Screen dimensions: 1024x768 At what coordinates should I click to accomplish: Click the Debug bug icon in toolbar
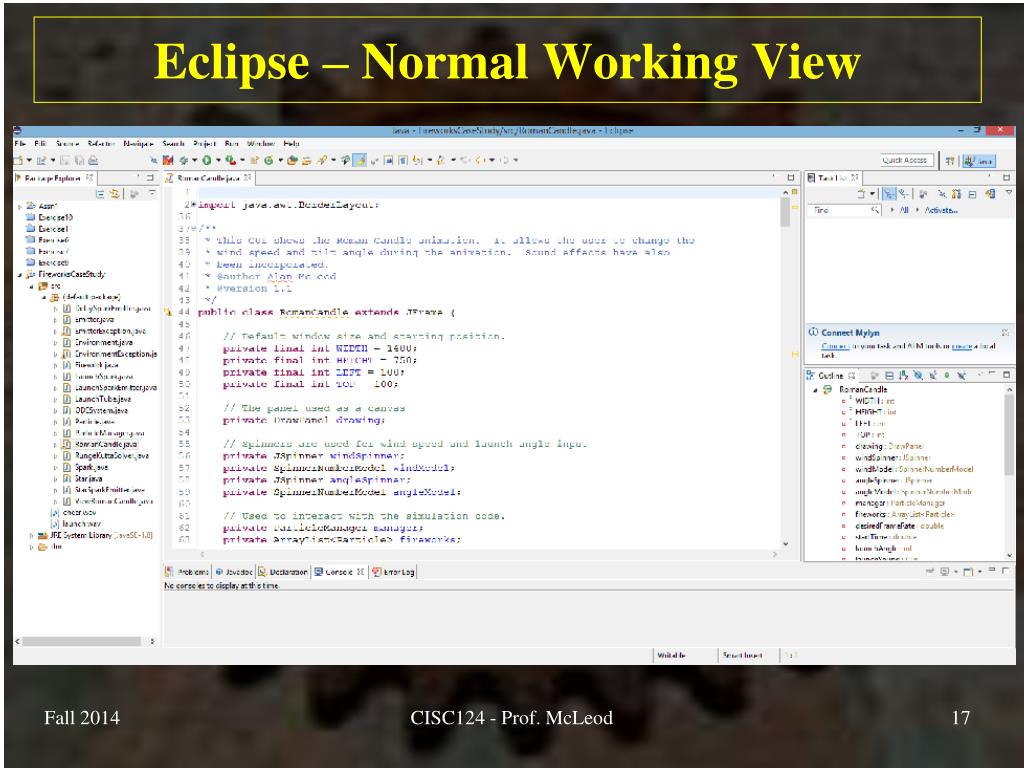point(184,160)
